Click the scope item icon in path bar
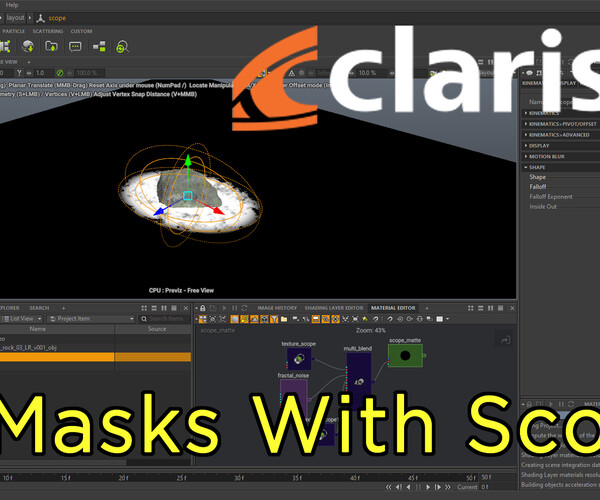The height and width of the screenshot is (500, 600). pyautogui.click(x=41, y=18)
